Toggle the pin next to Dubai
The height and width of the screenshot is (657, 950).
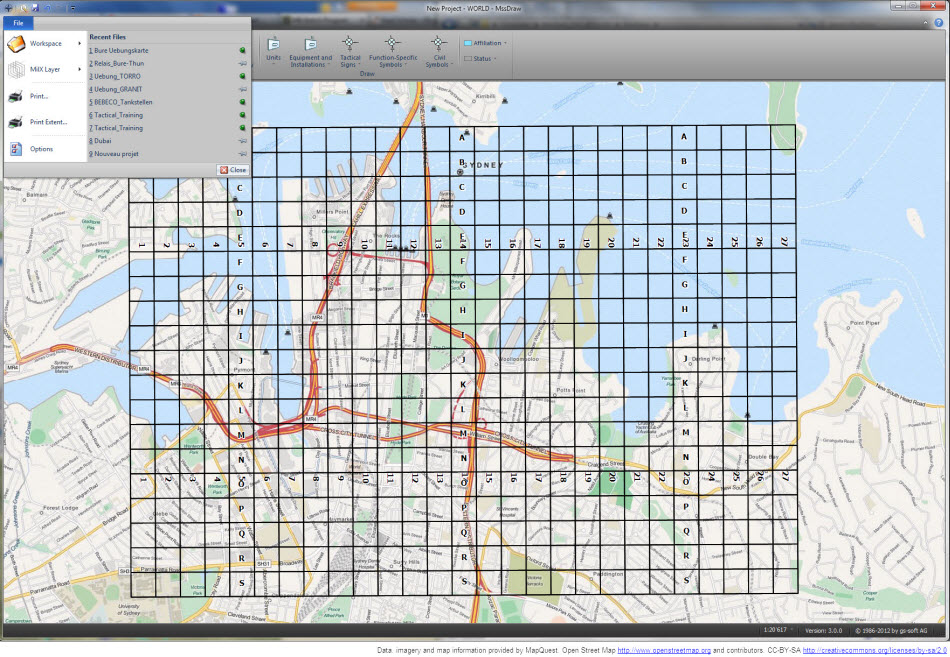pyautogui.click(x=242, y=141)
